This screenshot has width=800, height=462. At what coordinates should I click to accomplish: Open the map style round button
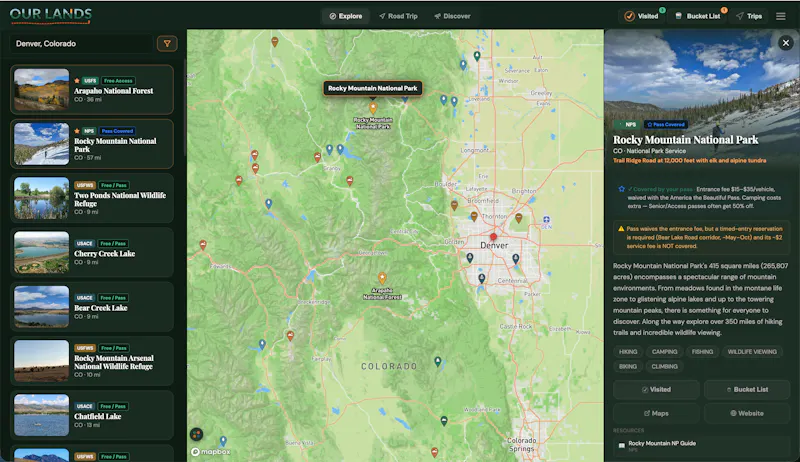tap(196, 434)
